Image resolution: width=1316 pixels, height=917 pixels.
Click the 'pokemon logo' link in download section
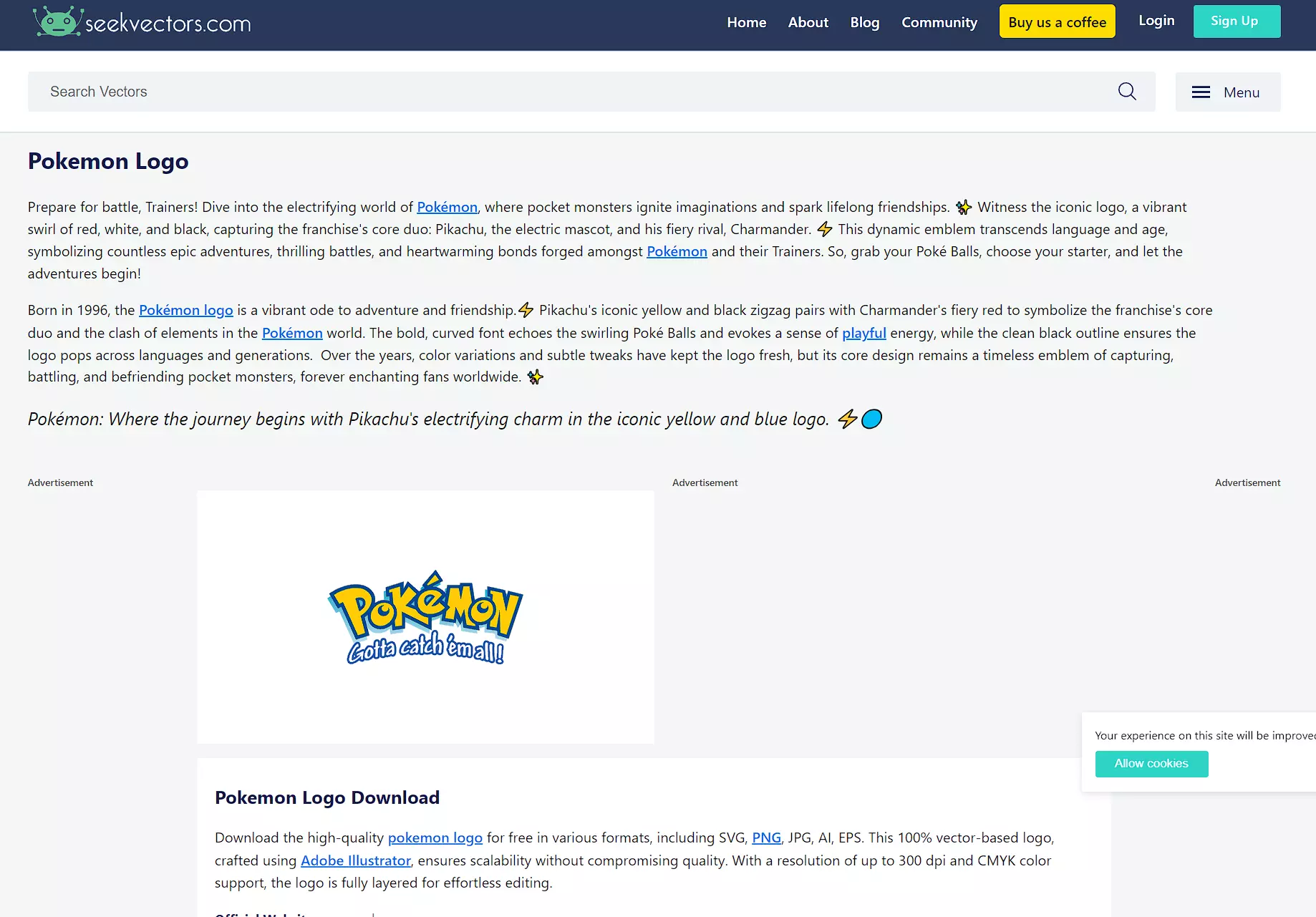coord(435,838)
